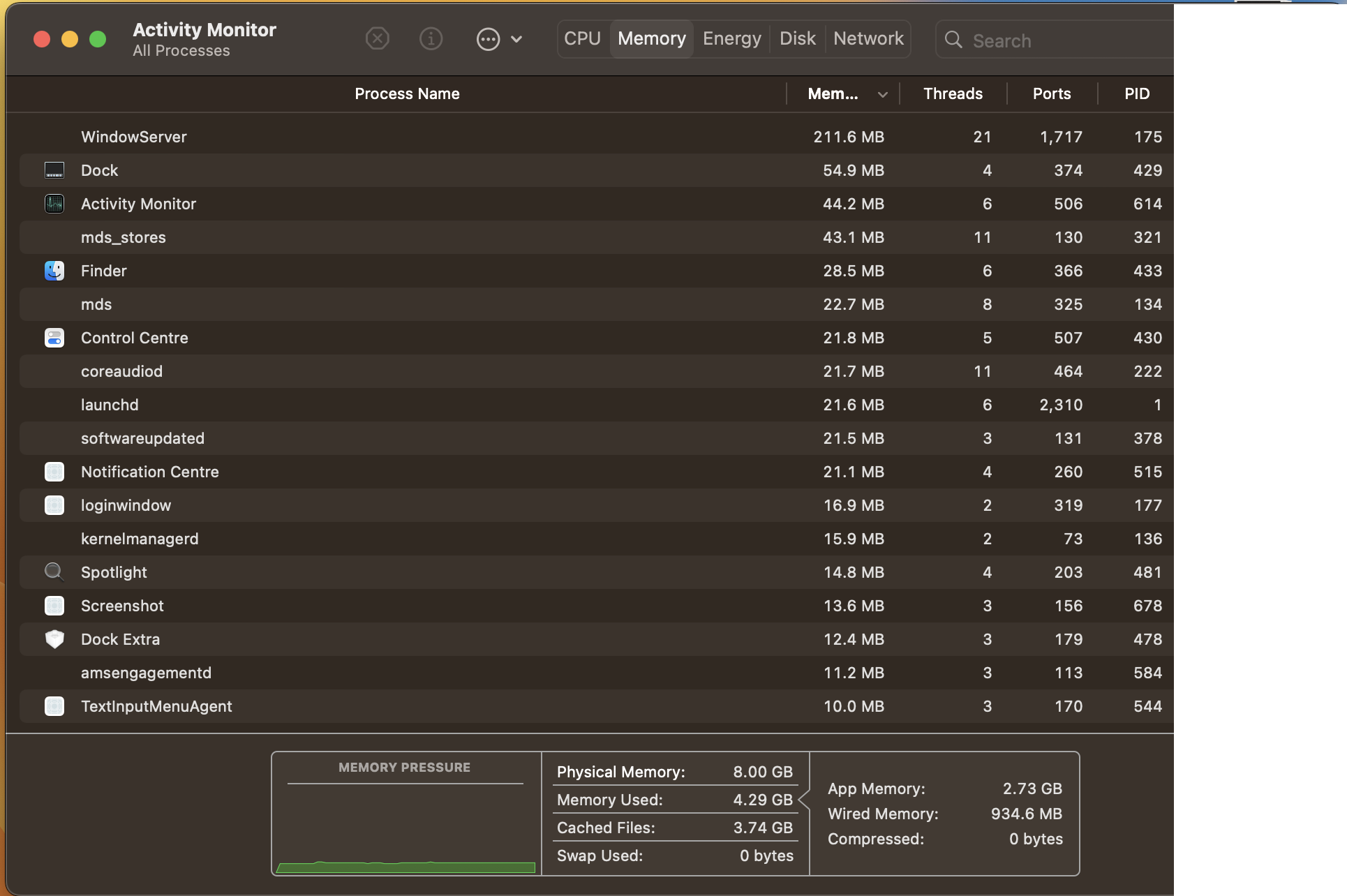This screenshot has width=1347, height=896.
Task: Click the Dock process icon
Action: [54, 170]
